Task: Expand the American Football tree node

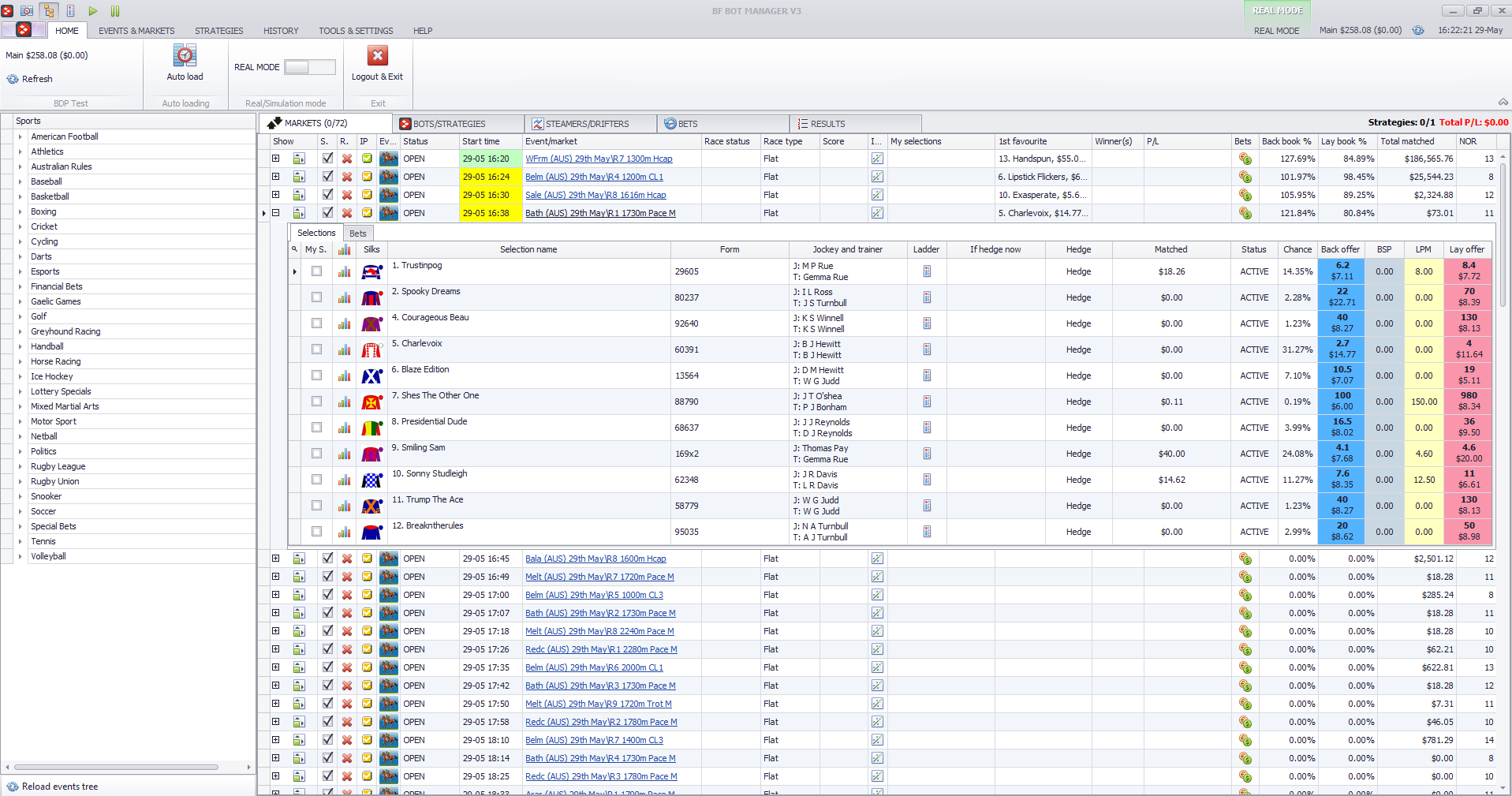Action: (20, 136)
